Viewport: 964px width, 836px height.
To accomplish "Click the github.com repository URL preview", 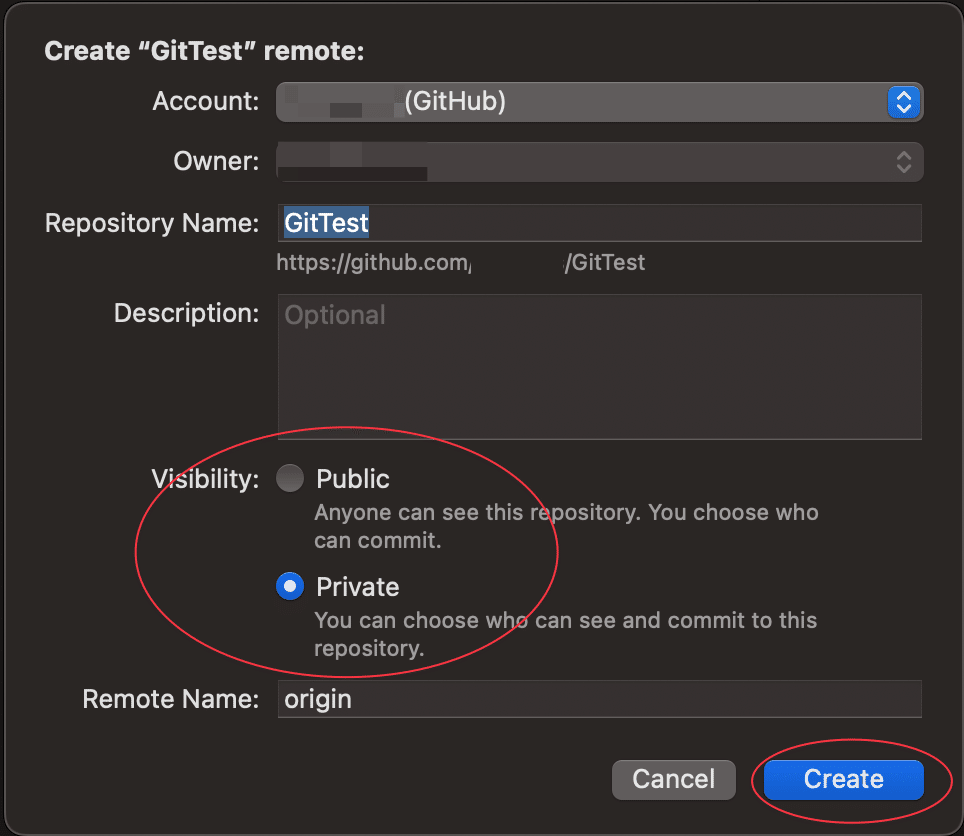I will pyautogui.click(x=460, y=262).
